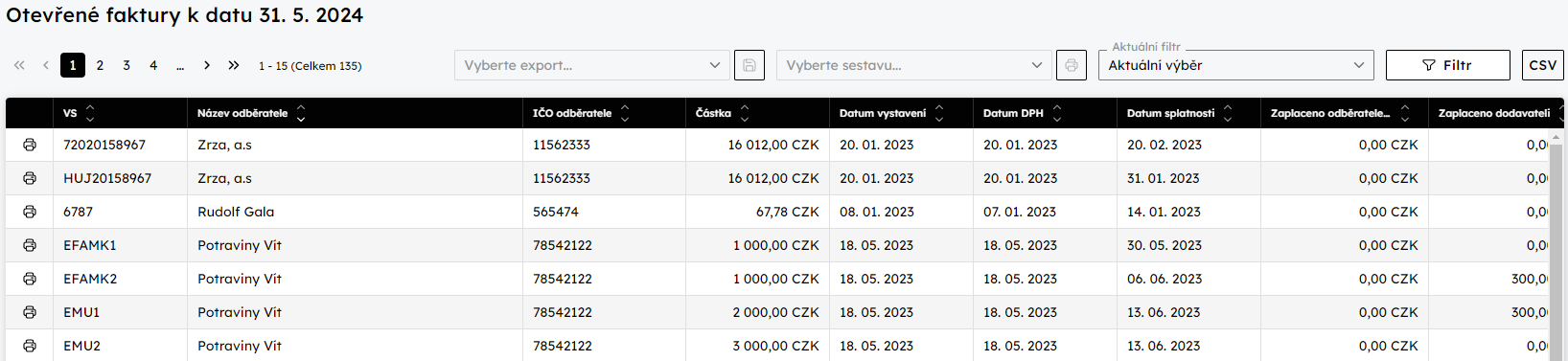Image resolution: width=1568 pixels, height=361 pixels.
Task: Sort by Datum vystavení column
Action: click(939, 113)
